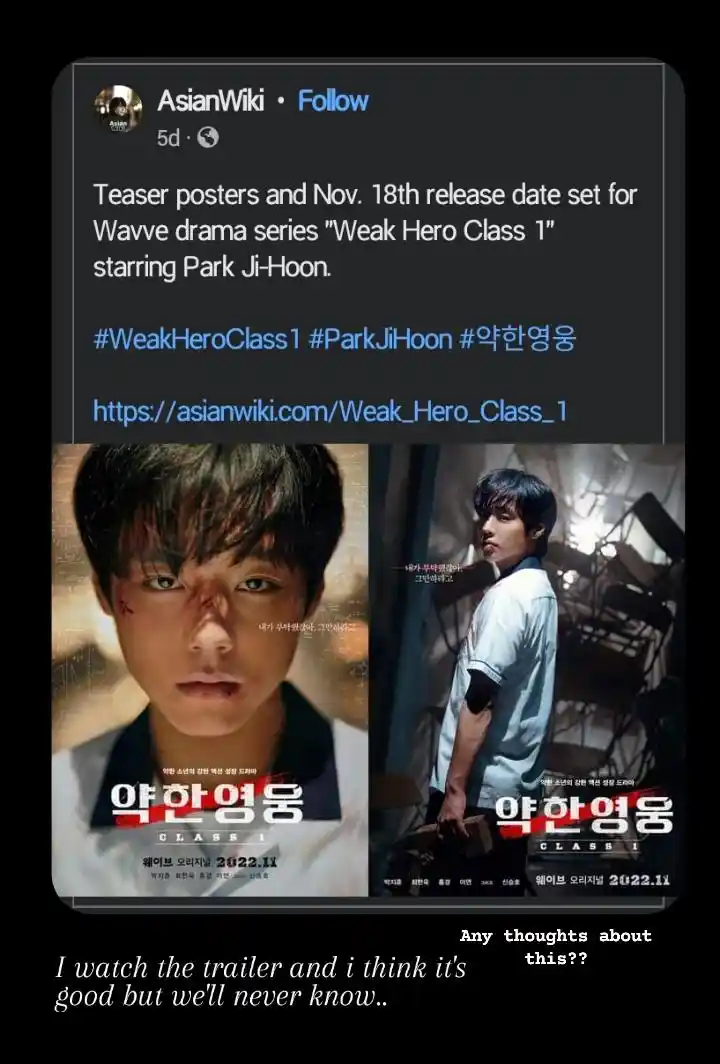720x1064 pixels.
Task: Open the AsianWiki profile picture
Action: click(x=118, y=109)
